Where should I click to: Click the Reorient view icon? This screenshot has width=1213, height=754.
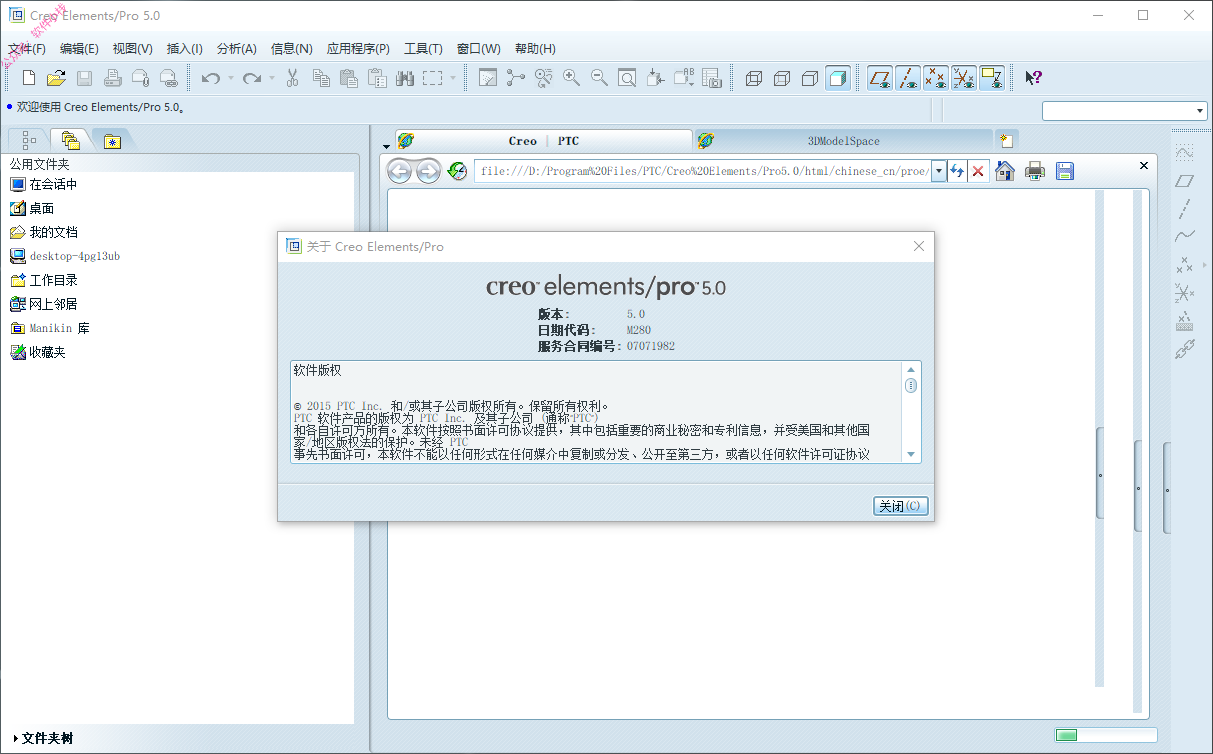(x=656, y=78)
